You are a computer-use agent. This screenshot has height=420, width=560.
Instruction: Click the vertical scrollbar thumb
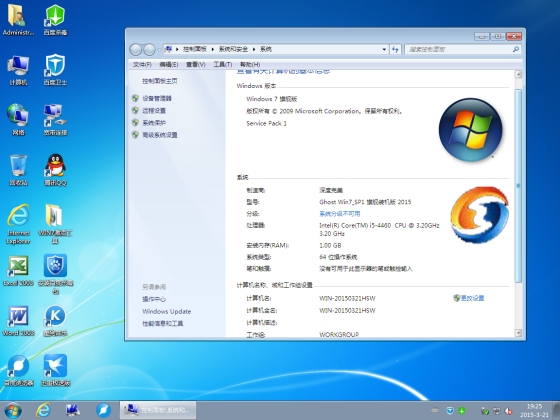pyautogui.click(x=518, y=186)
